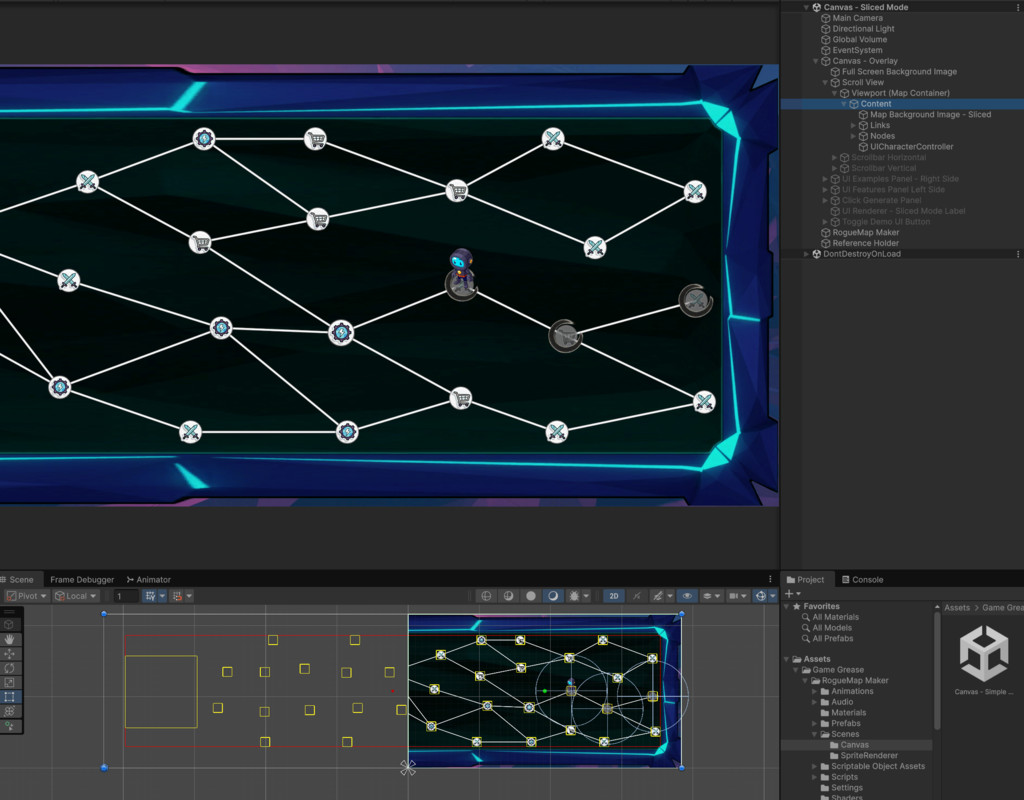The width and height of the screenshot is (1024, 800).
Task: Select the View hand tool
Action: coord(11,639)
